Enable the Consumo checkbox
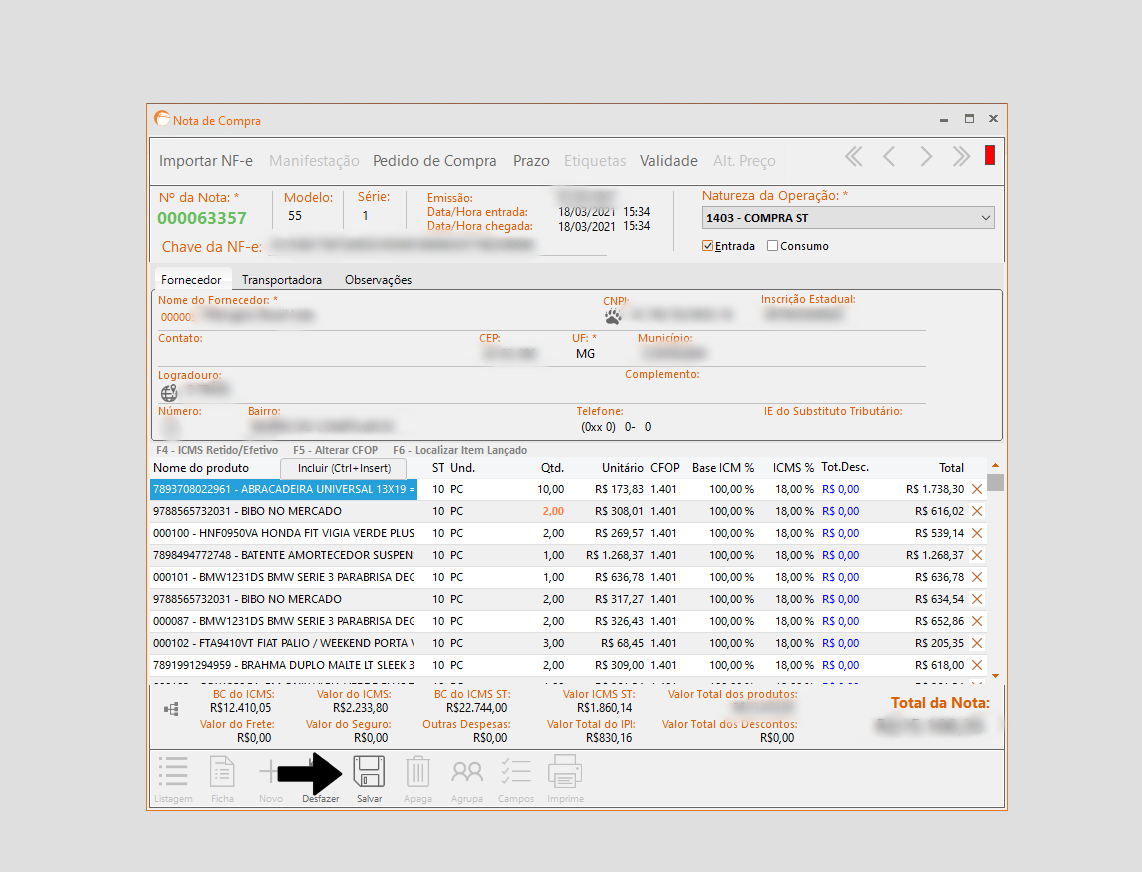This screenshot has width=1142, height=872. (x=772, y=246)
